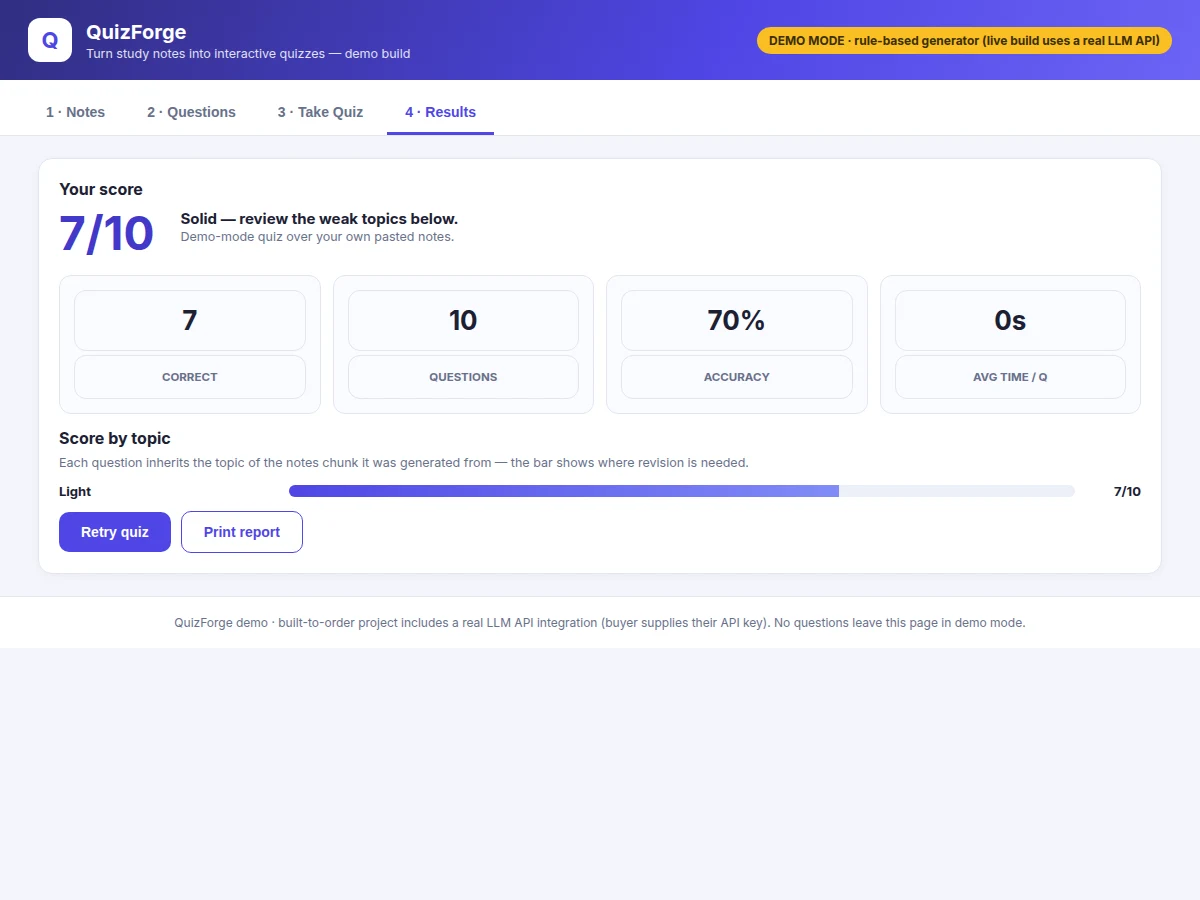Click the 0s average time value
1200x900 pixels.
(x=1010, y=320)
